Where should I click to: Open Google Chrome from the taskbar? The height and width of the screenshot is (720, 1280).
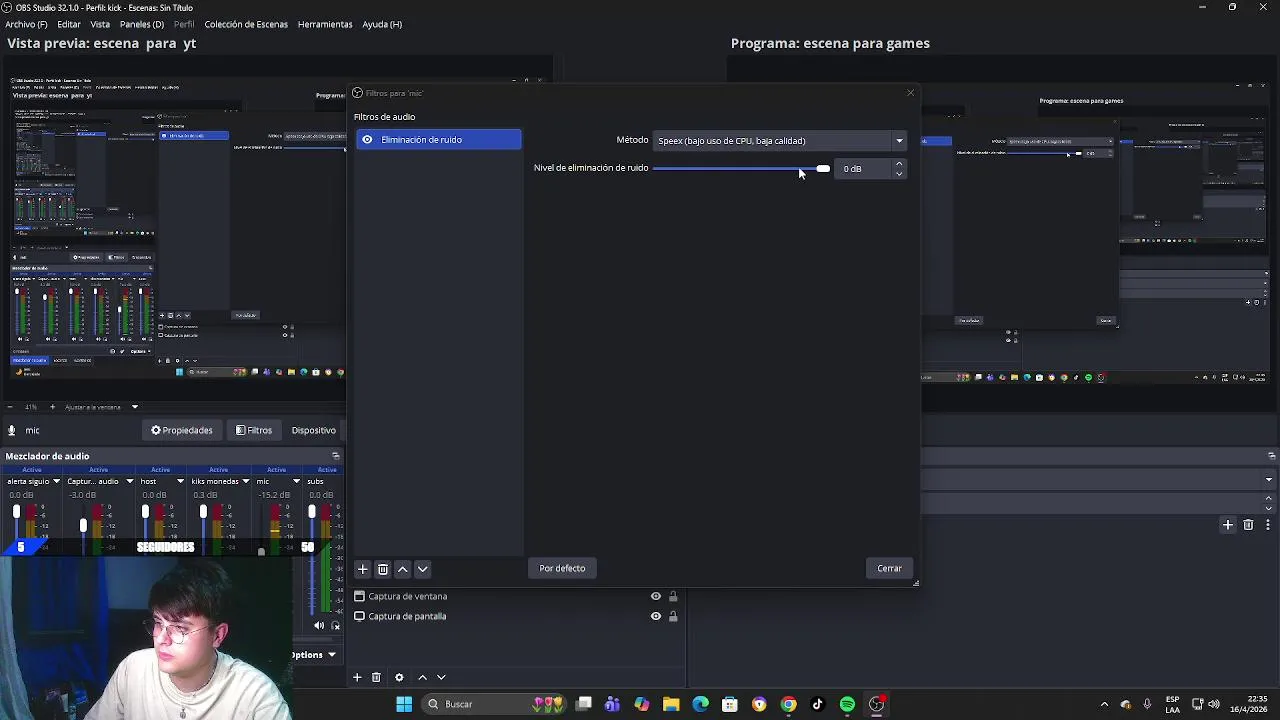click(x=789, y=704)
